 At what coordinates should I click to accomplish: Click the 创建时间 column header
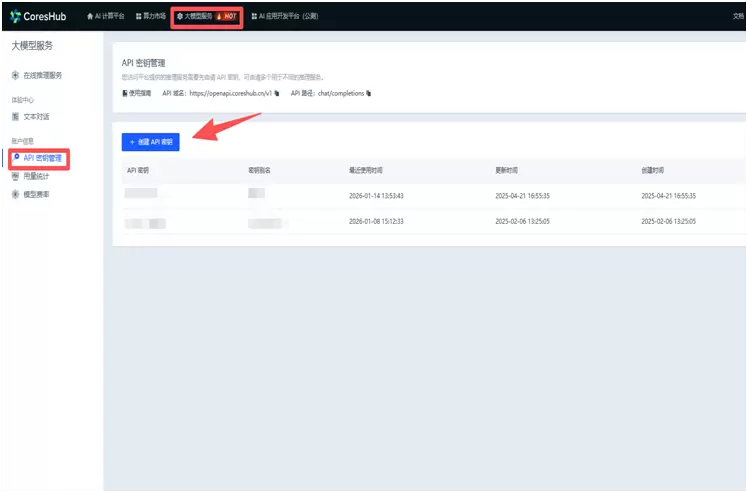tap(654, 171)
